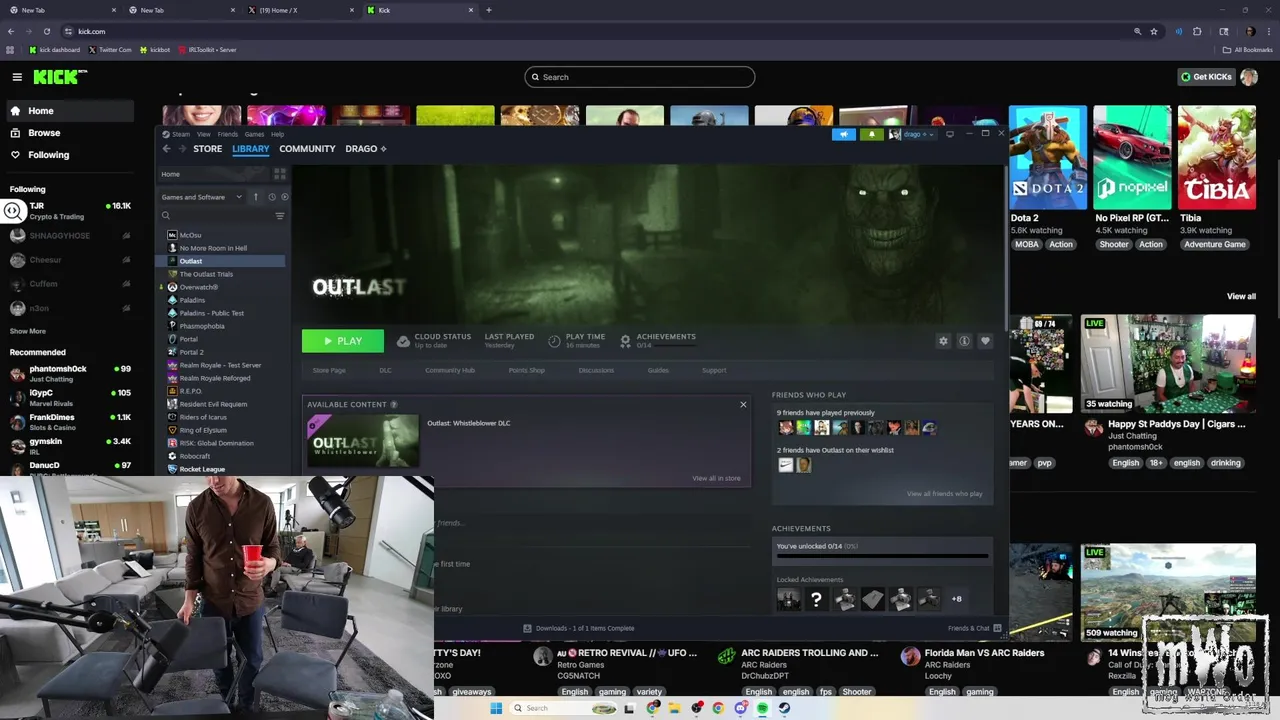Screen dimensions: 1280x720
Task: Open Steam library advanced filter icon
Action: click(280, 216)
